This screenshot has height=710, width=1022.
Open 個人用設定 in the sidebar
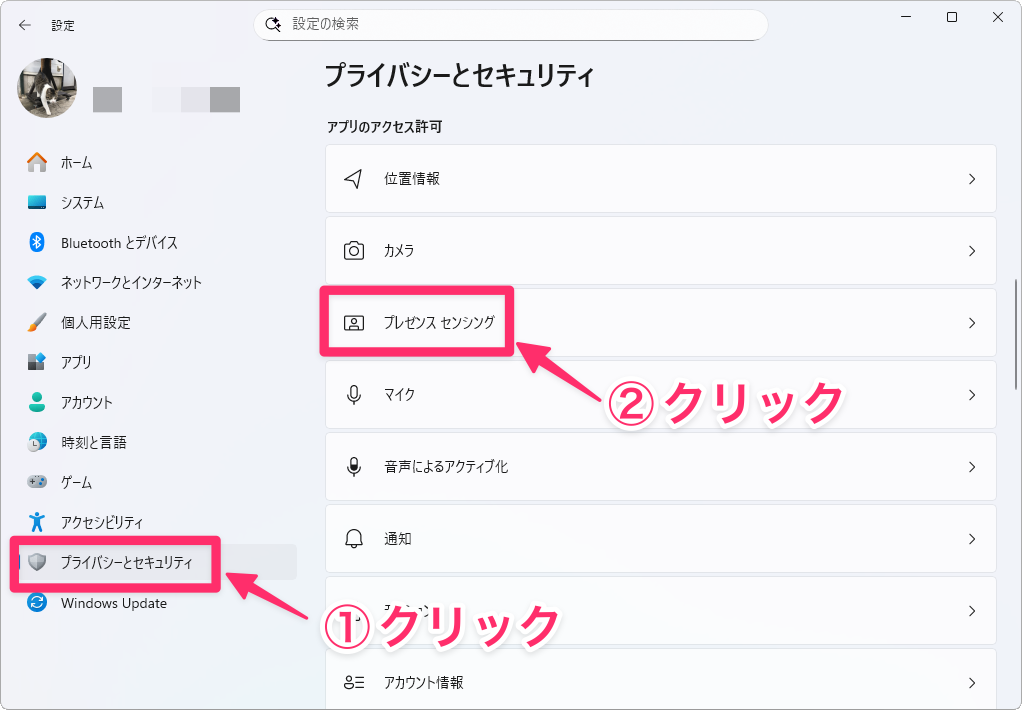coord(95,322)
